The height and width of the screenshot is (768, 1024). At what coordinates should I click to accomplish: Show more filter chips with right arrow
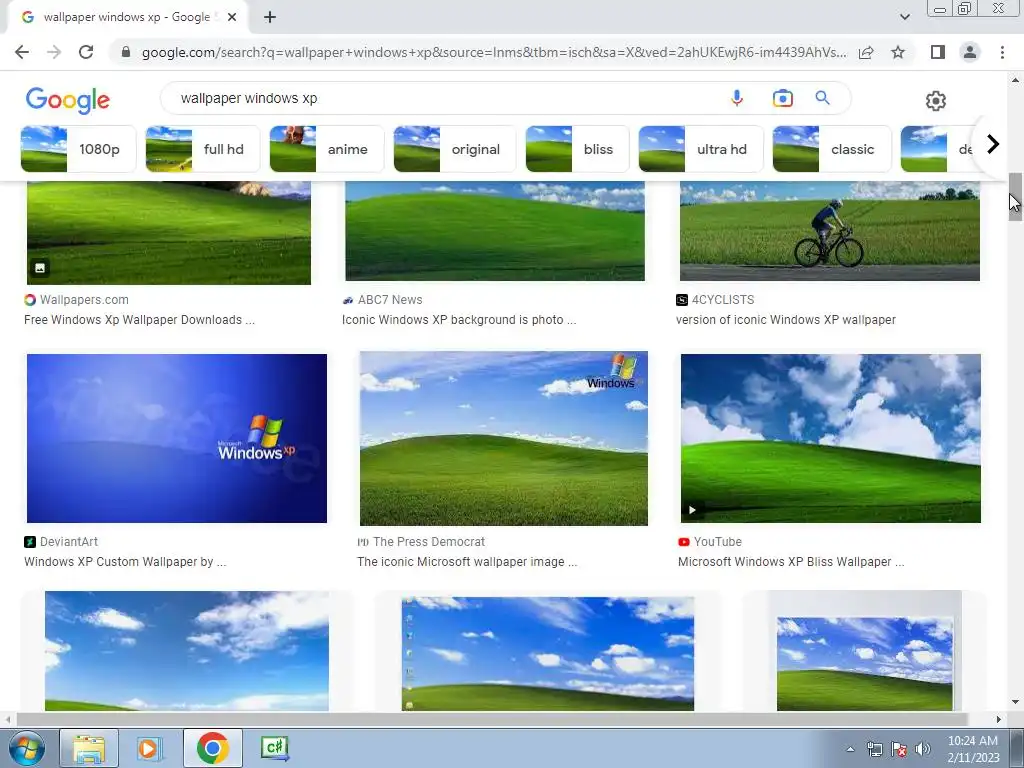[993, 144]
